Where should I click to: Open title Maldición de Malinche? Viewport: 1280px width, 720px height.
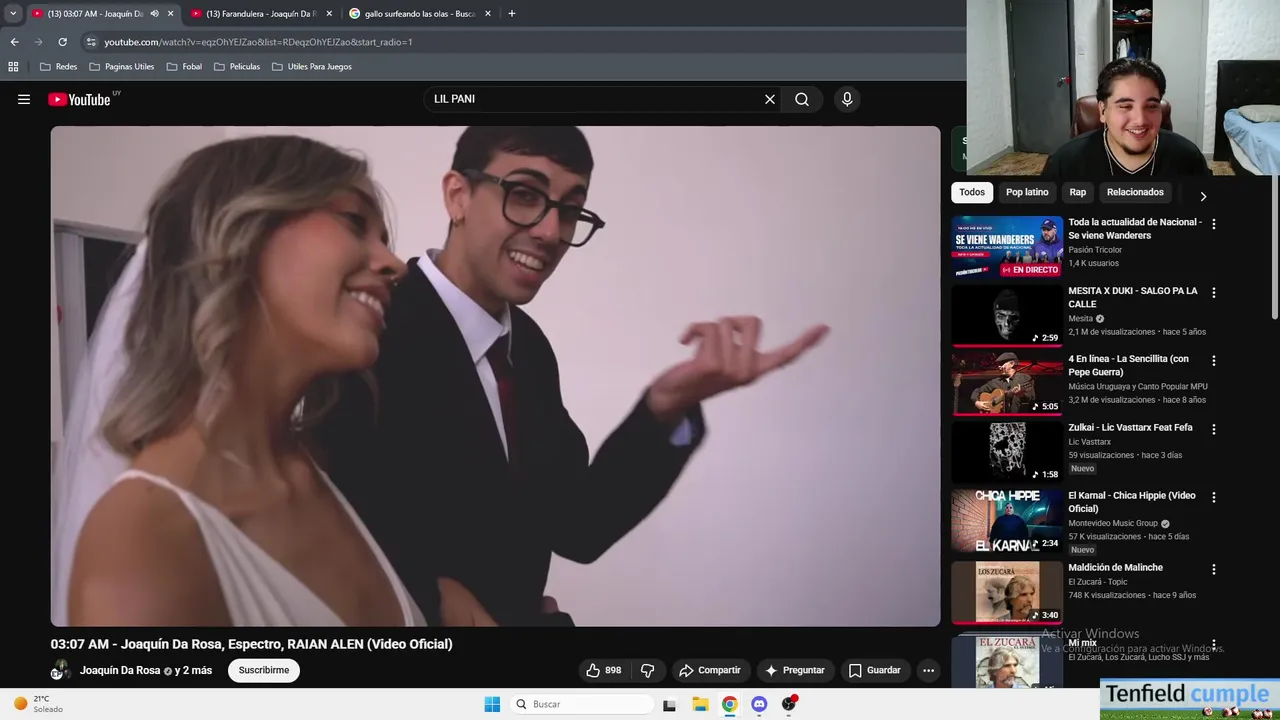(x=1115, y=568)
